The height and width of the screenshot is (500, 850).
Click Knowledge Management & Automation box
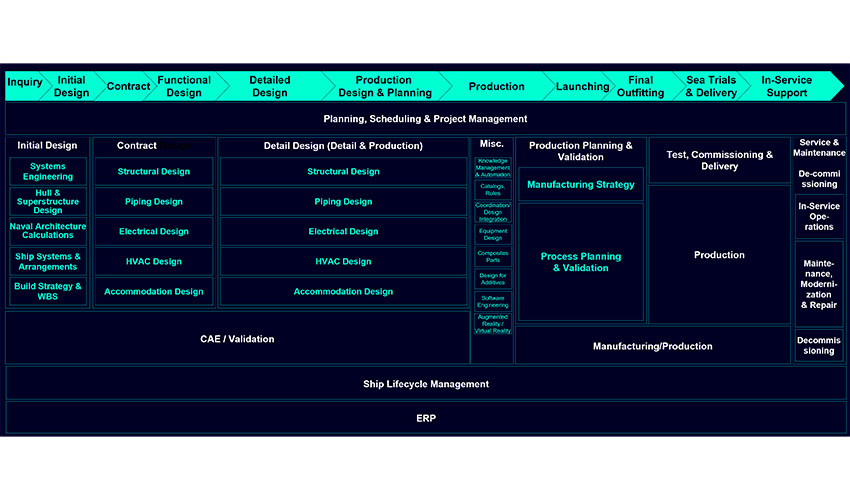coord(492,168)
